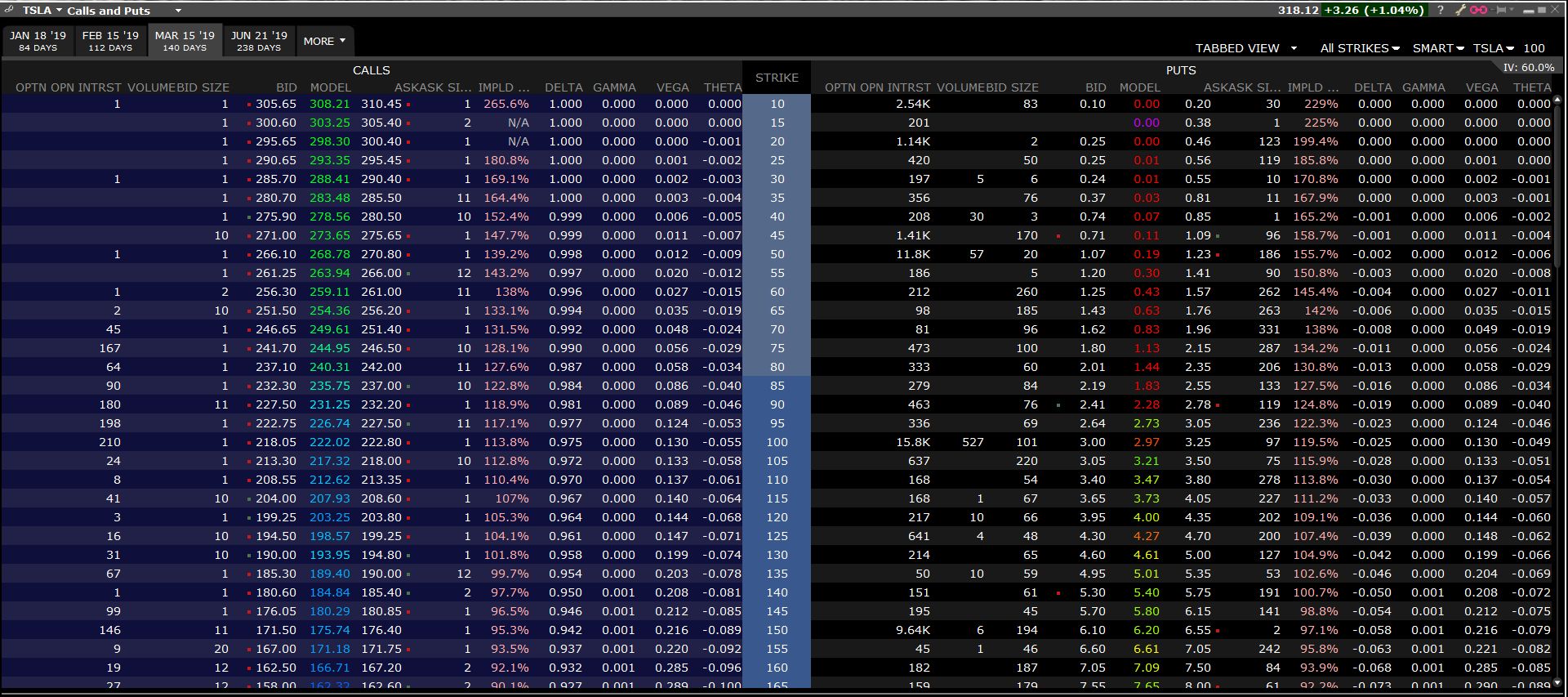Select the MAR 15 '19 expiration tab
Image resolution: width=1568 pixels, height=697 pixels.
pyautogui.click(x=185, y=41)
